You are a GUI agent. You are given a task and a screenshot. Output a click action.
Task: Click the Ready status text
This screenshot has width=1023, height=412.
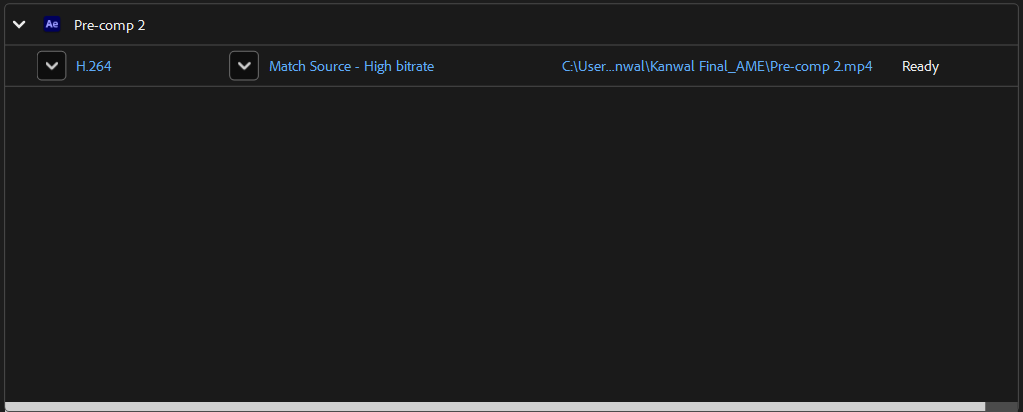point(920,67)
